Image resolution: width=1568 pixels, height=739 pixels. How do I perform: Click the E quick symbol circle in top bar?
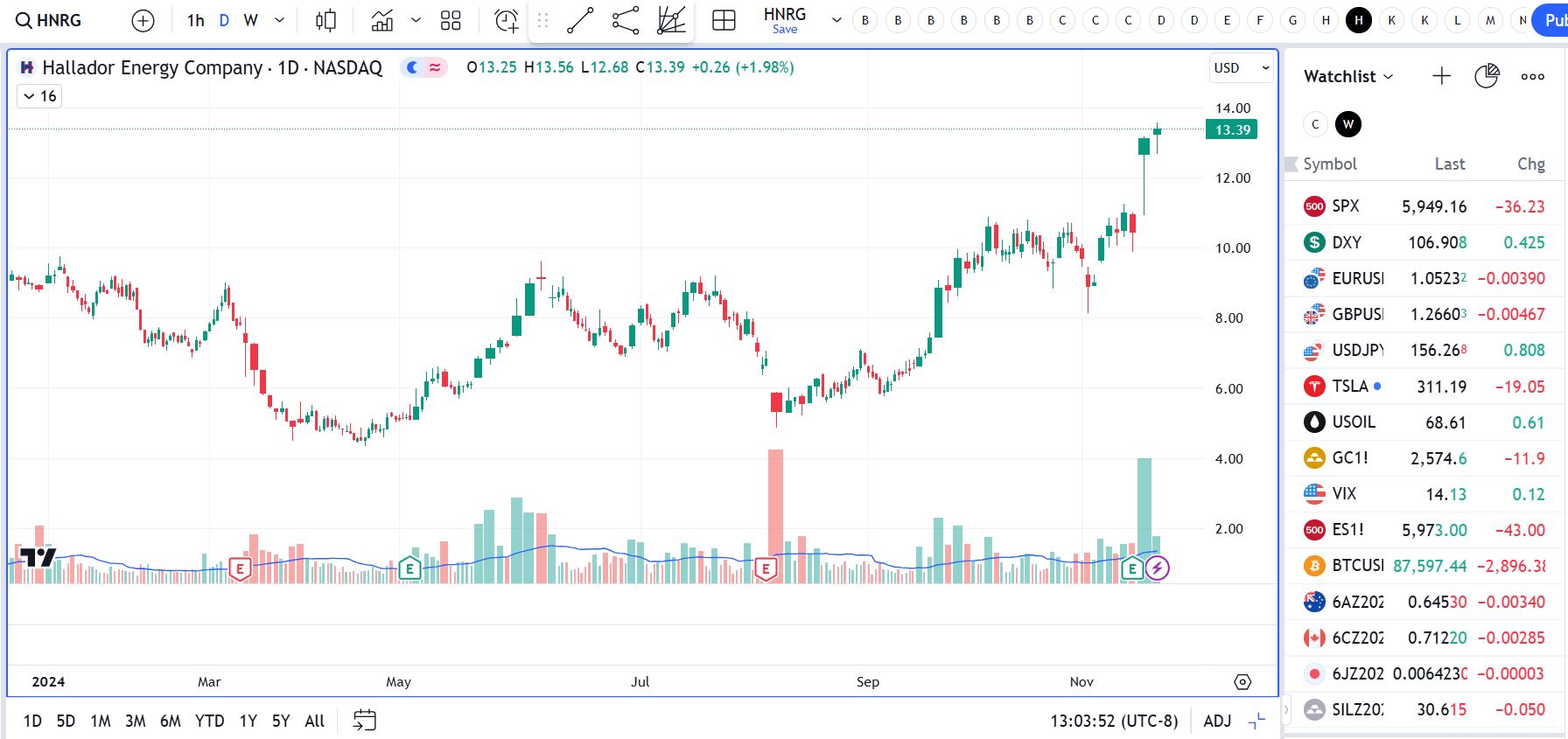pyautogui.click(x=1227, y=20)
